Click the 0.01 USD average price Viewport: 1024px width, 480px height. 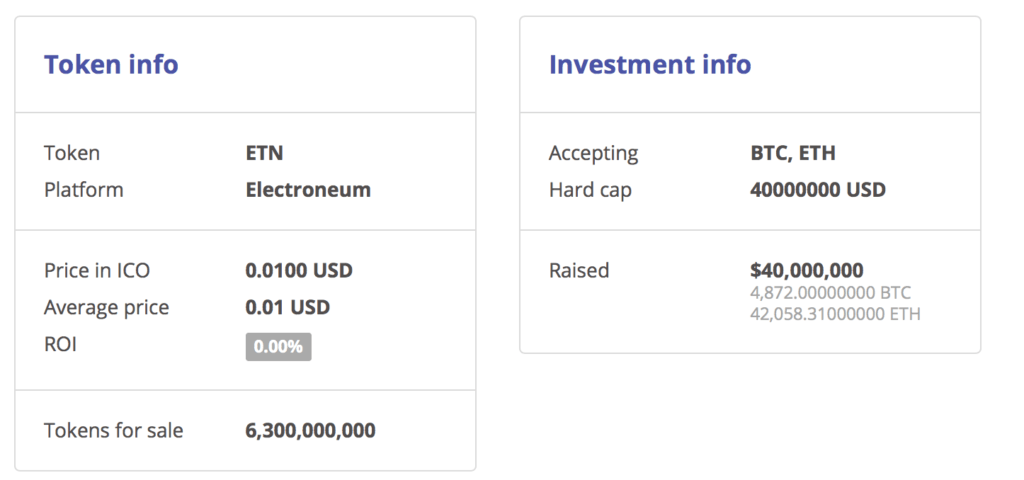coord(287,307)
